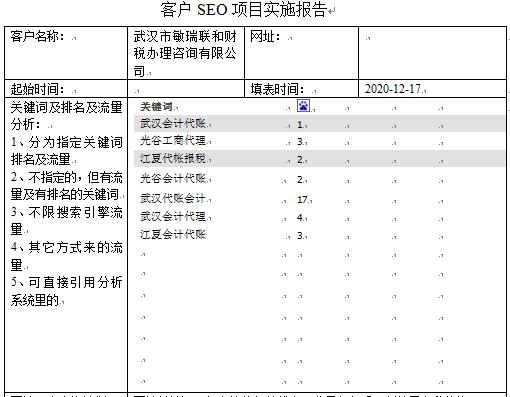Select keyword 光谷会计代账
510x397 pixels.
[x=173, y=179]
